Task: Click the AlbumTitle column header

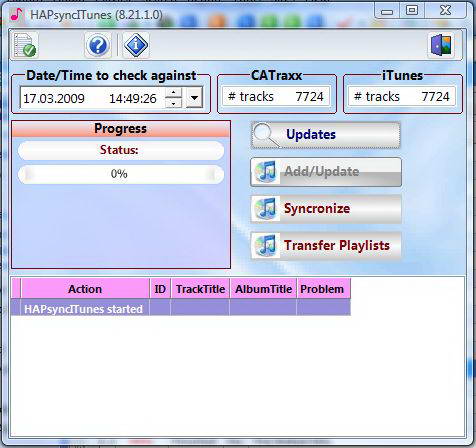Action: 263,289
